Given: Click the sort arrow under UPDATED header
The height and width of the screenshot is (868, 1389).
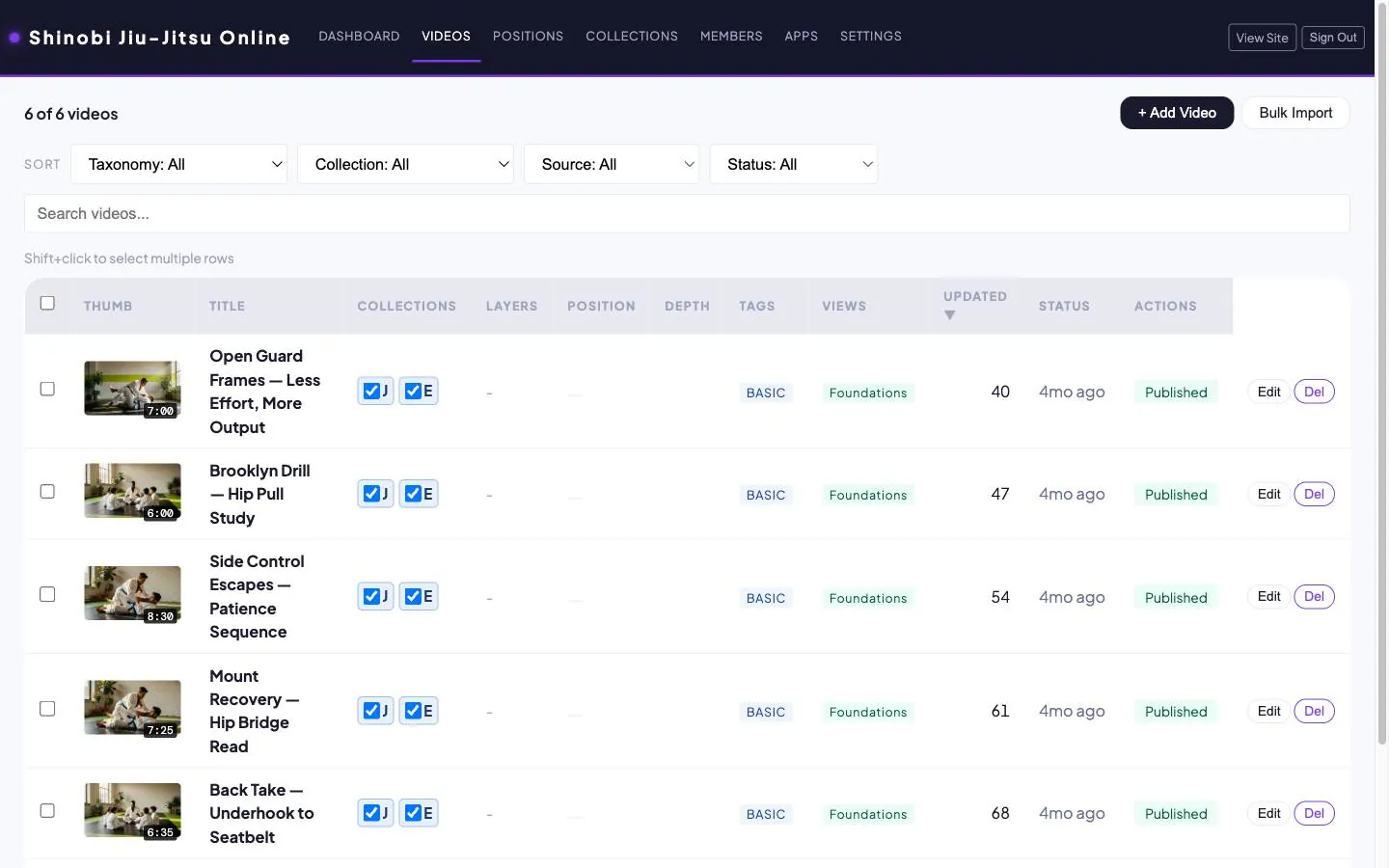Looking at the screenshot, I should (949, 315).
